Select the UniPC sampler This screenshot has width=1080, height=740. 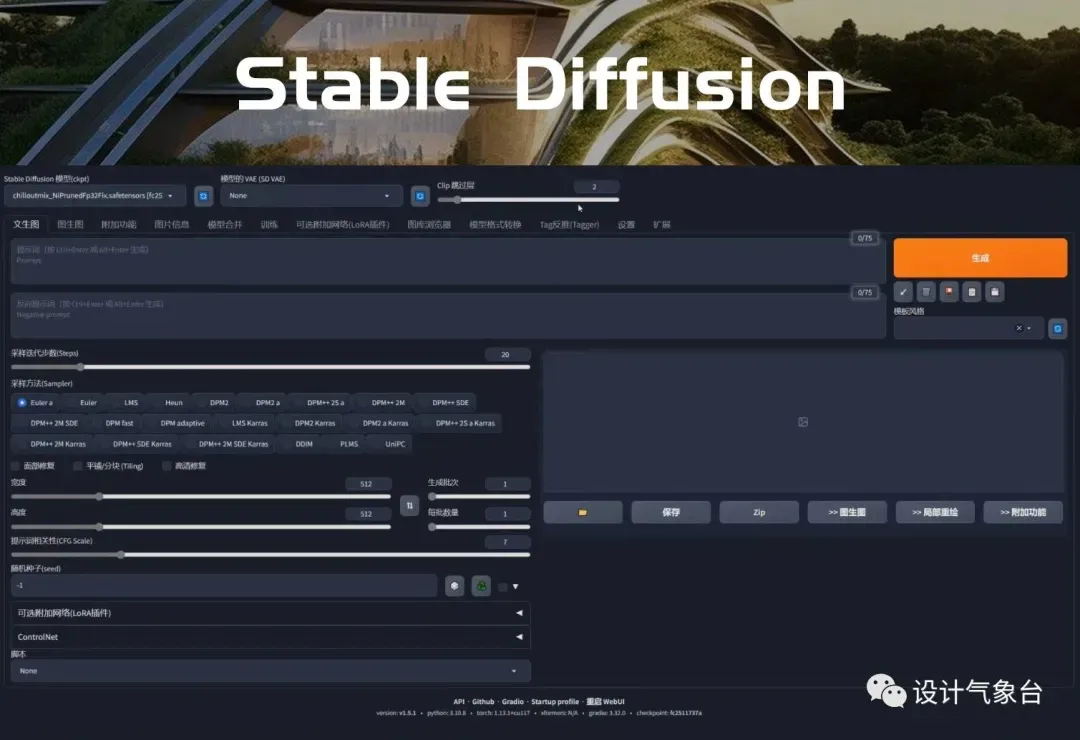[x=389, y=444]
